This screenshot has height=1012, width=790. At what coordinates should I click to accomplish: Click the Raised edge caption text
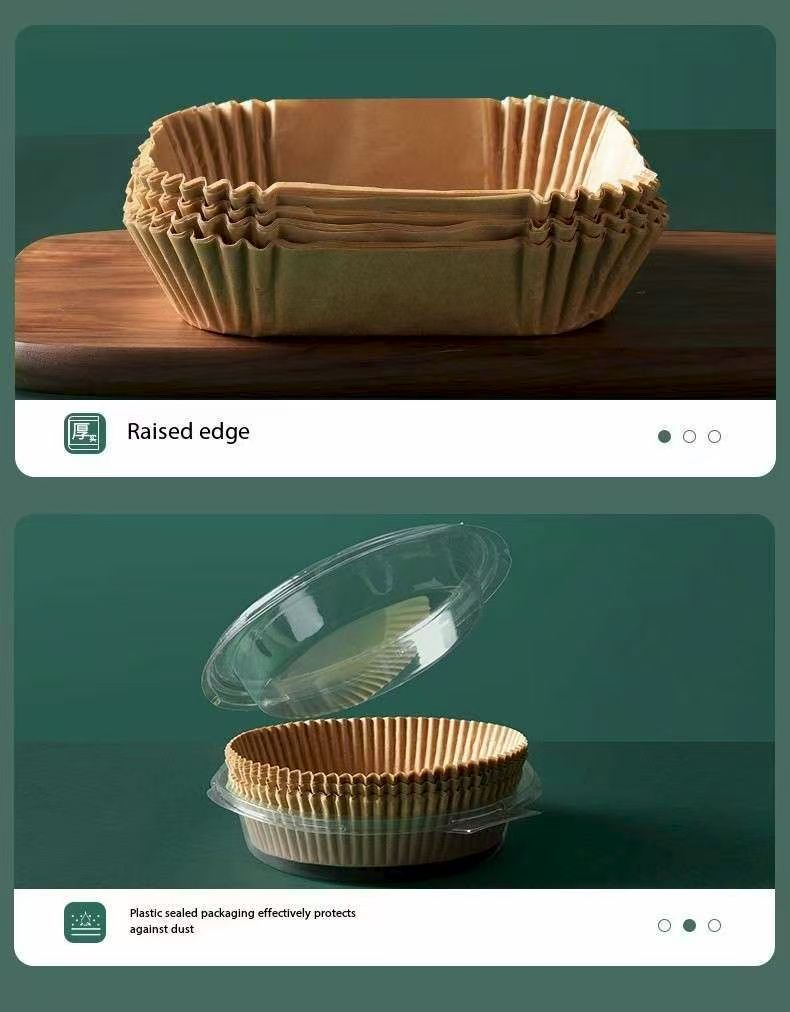click(x=188, y=432)
